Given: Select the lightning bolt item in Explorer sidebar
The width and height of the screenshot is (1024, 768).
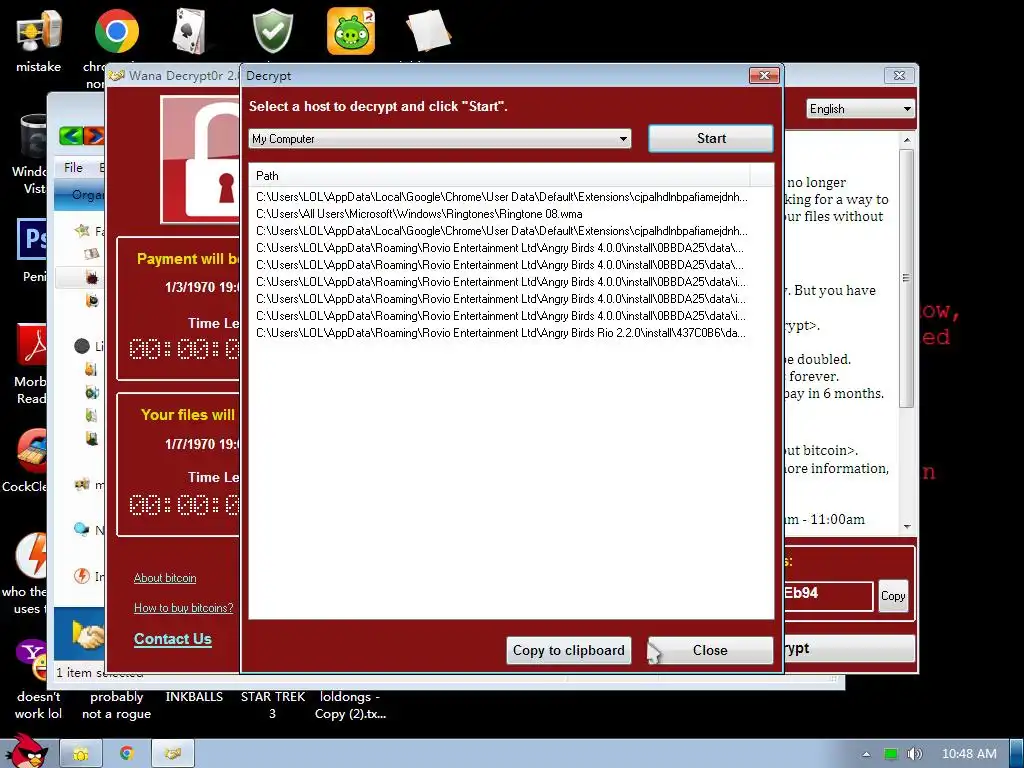Looking at the screenshot, I should click(x=82, y=576).
